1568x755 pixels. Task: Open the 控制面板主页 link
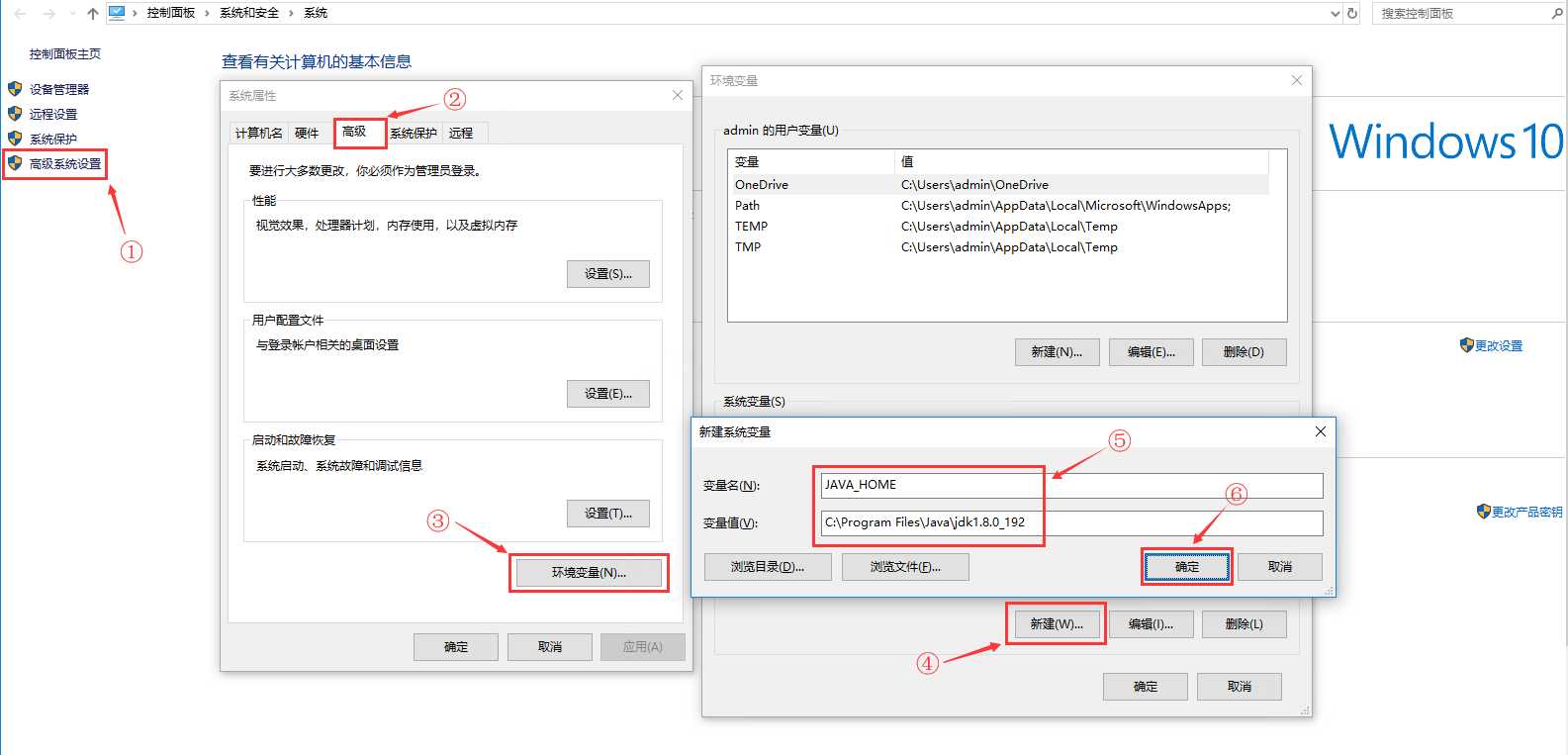[65, 54]
